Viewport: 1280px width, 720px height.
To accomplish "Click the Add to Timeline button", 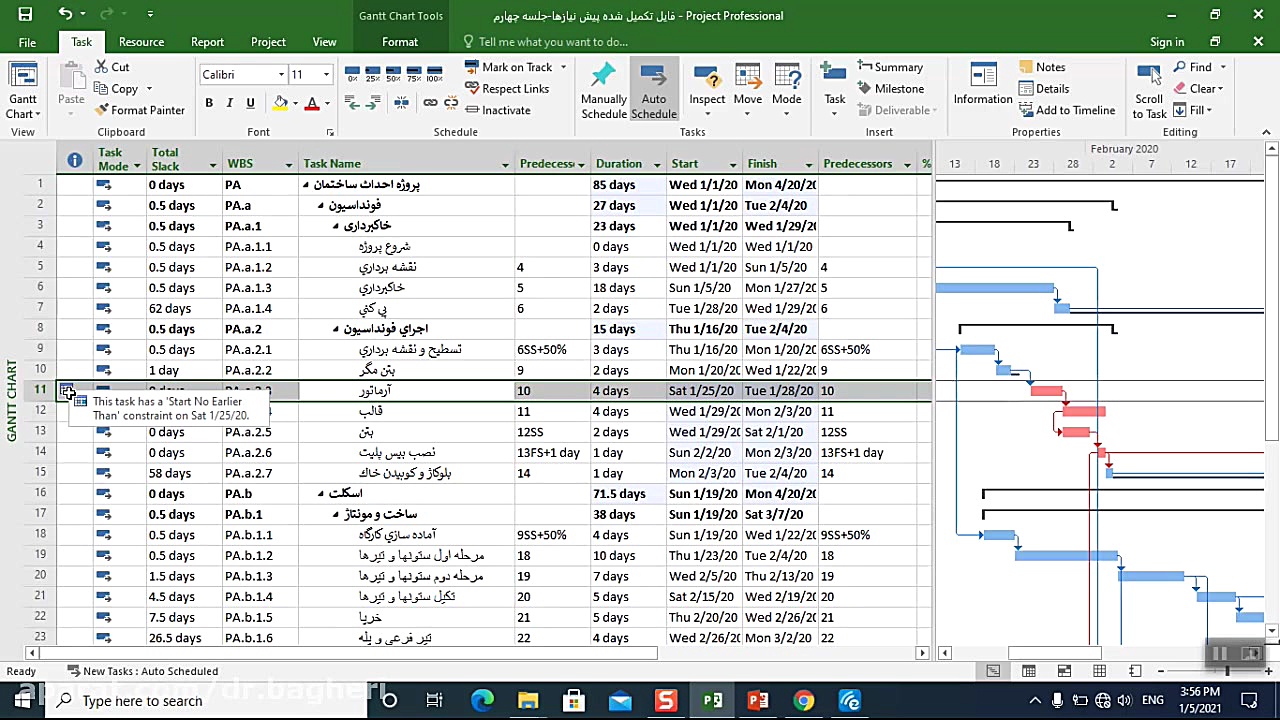I will 1066,110.
